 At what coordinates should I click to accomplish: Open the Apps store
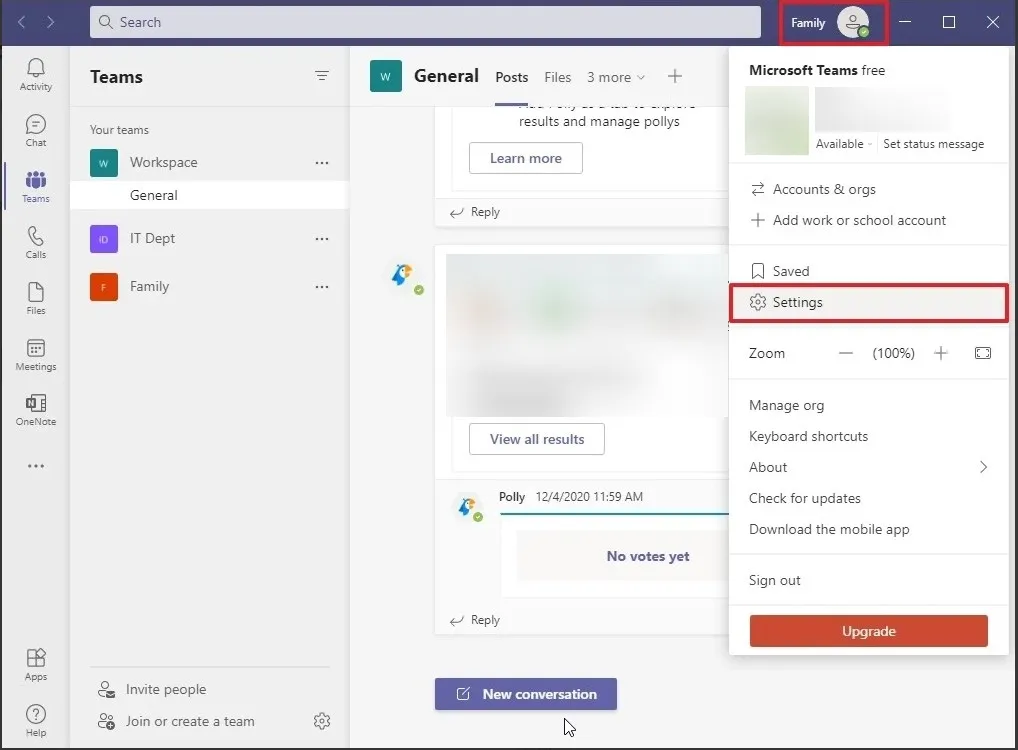coord(36,665)
